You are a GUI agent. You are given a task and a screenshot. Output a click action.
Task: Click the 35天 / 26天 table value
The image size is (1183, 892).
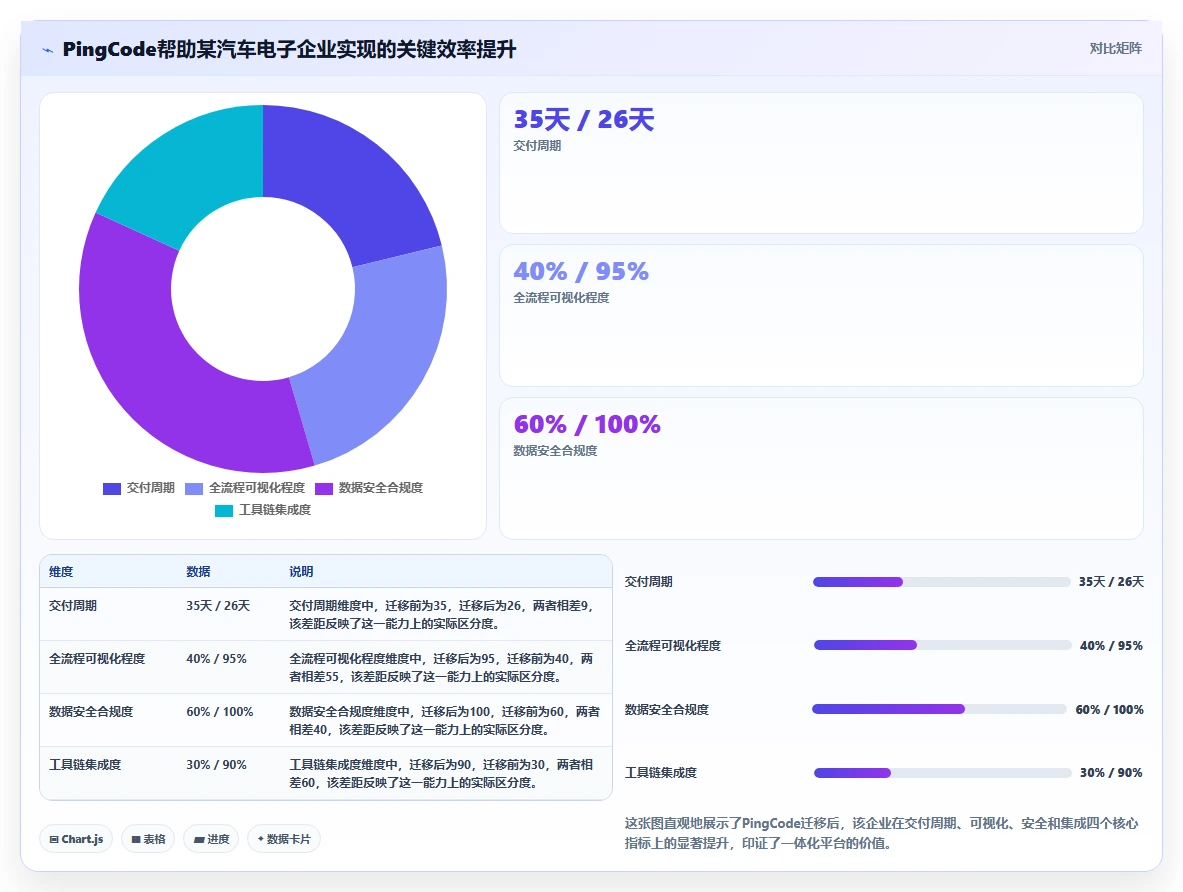(218, 605)
